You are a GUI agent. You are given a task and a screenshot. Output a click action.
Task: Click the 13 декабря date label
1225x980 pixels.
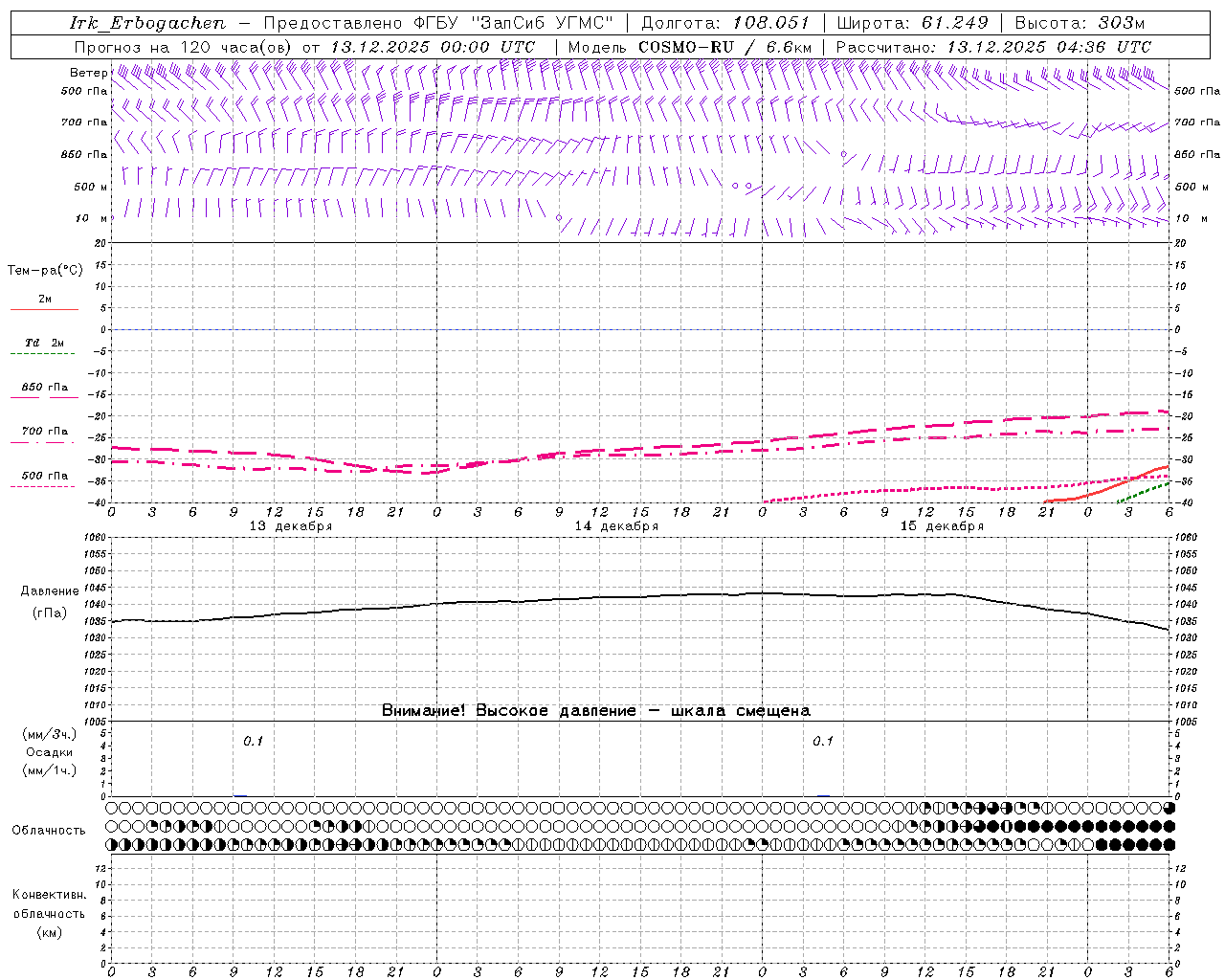pos(291,526)
